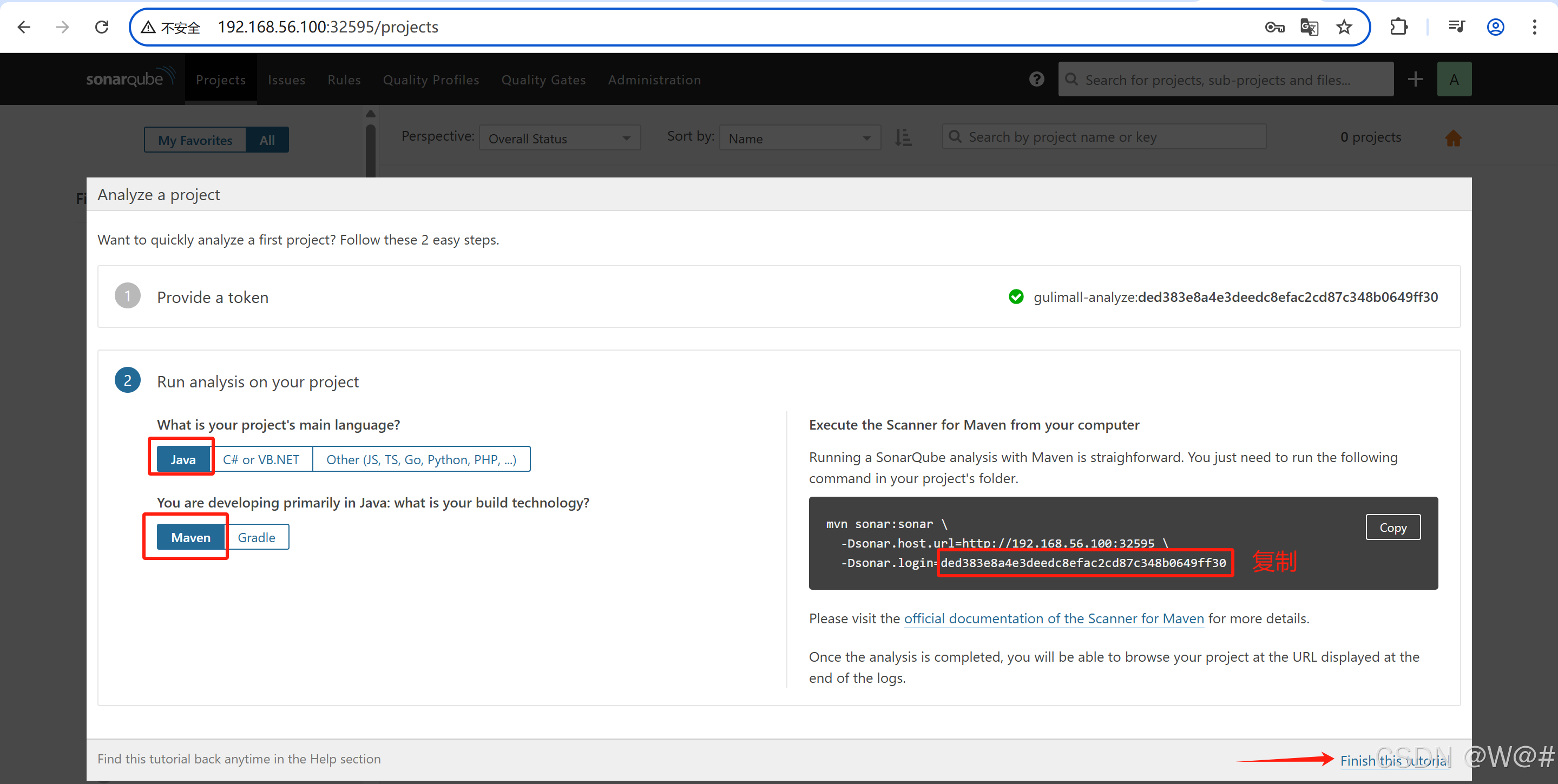Click the -Dsonar.login token value in command
Image resolution: width=1558 pixels, height=784 pixels.
point(1083,563)
